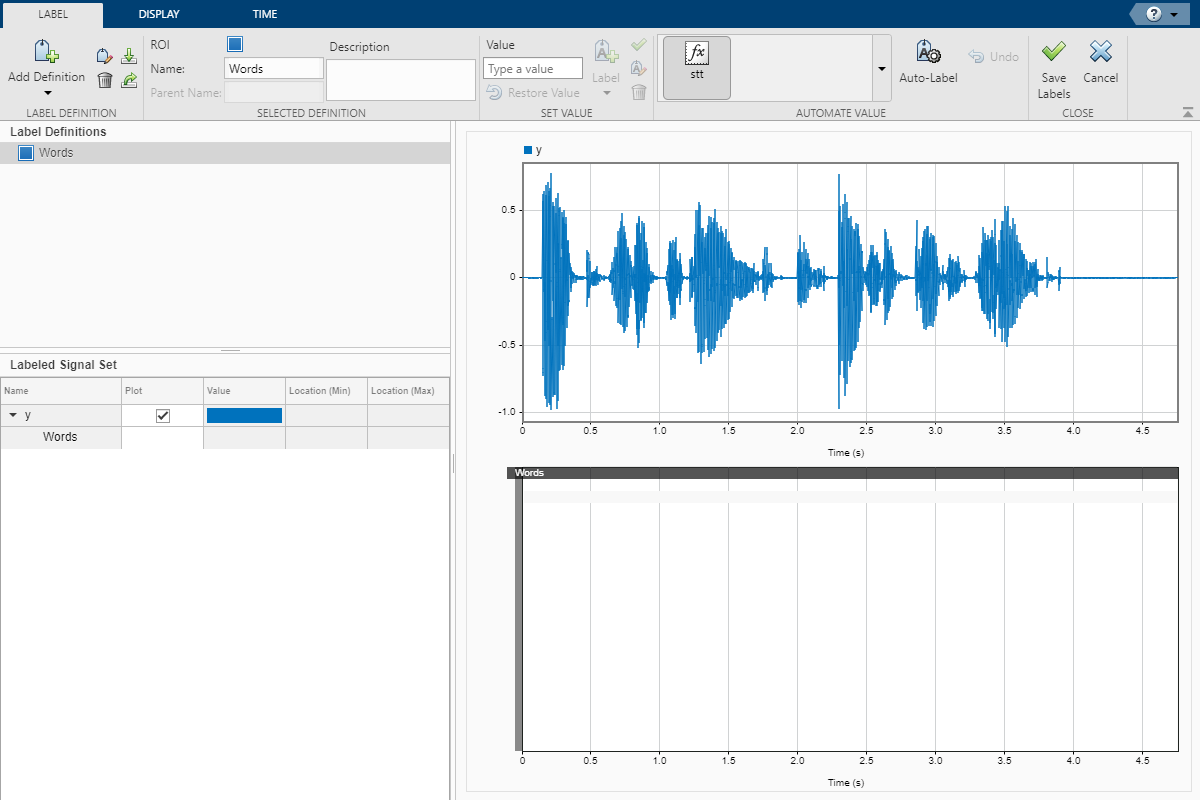Collapse the y signal tree row
Image resolution: width=1200 pixels, height=800 pixels.
12,415
